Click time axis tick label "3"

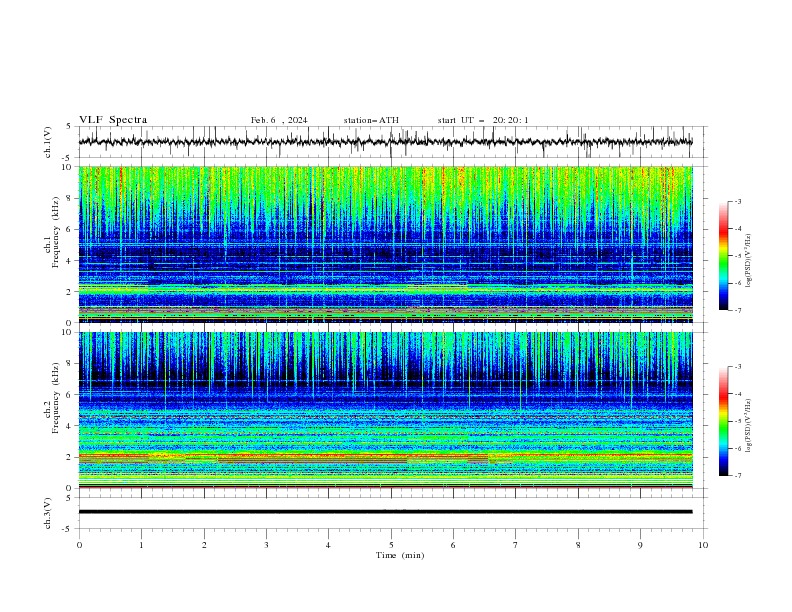coord(266,545)
